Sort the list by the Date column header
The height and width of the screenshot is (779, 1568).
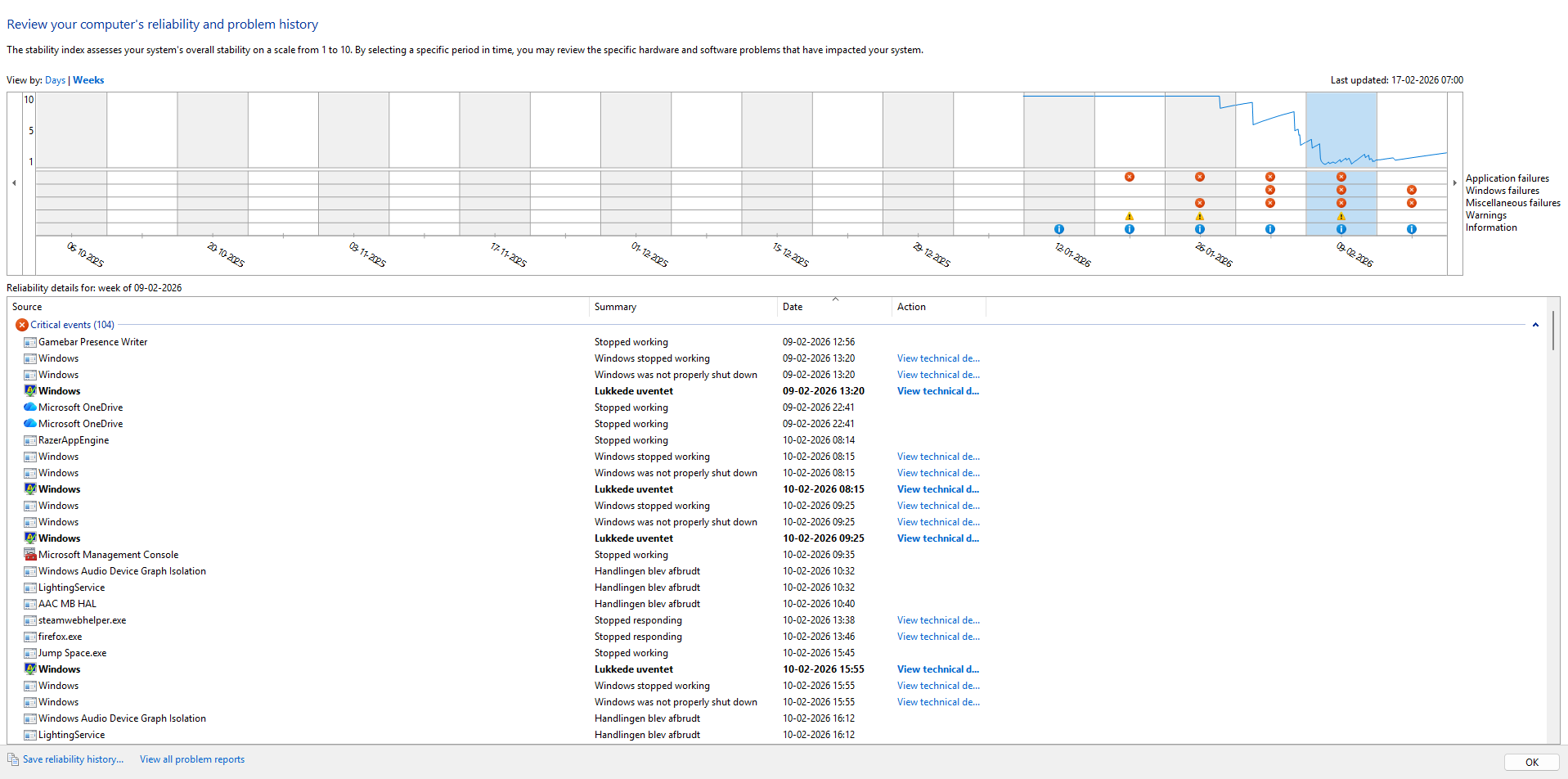[x=834, y=307]
